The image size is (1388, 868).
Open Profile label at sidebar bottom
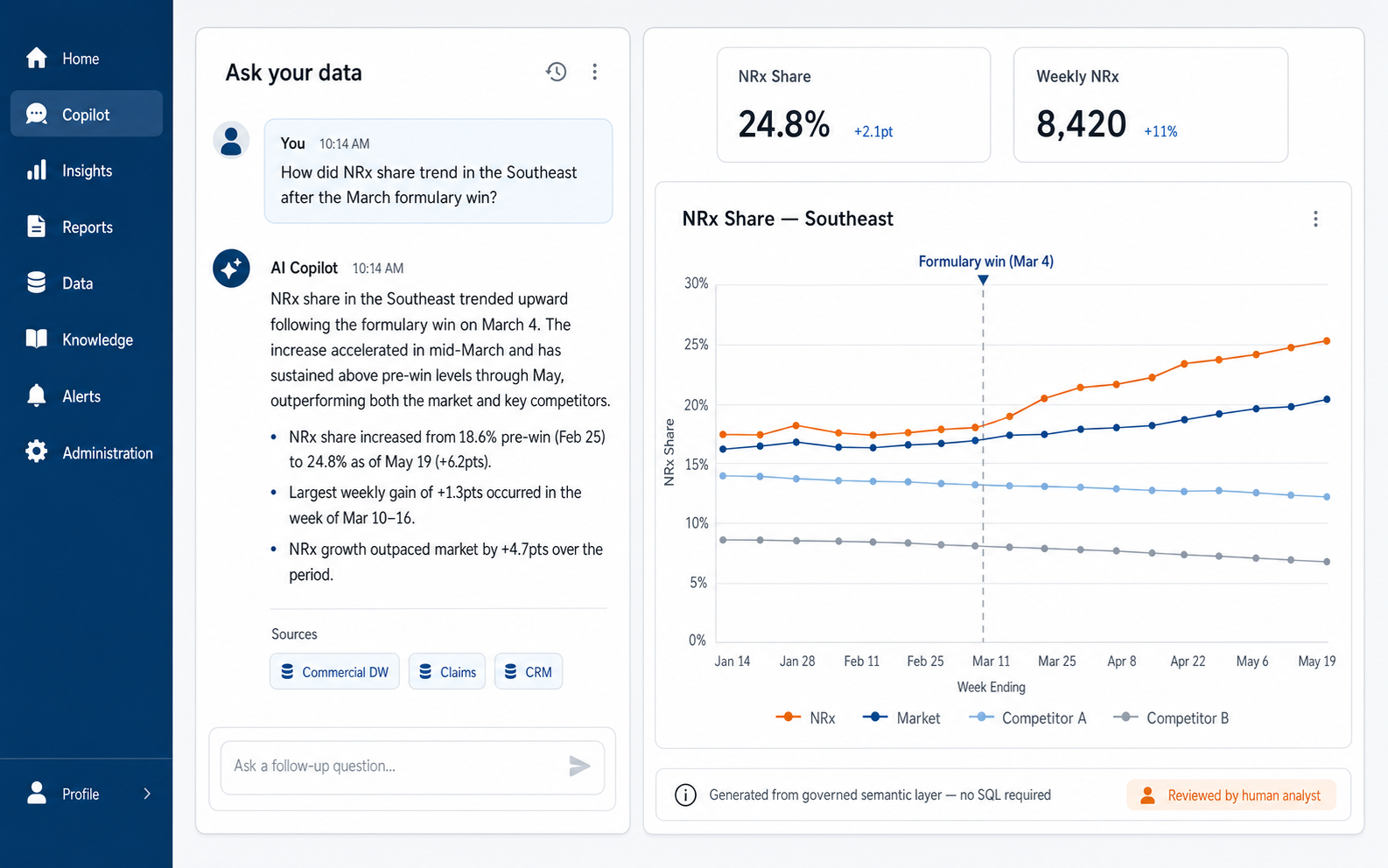[81, 794]
